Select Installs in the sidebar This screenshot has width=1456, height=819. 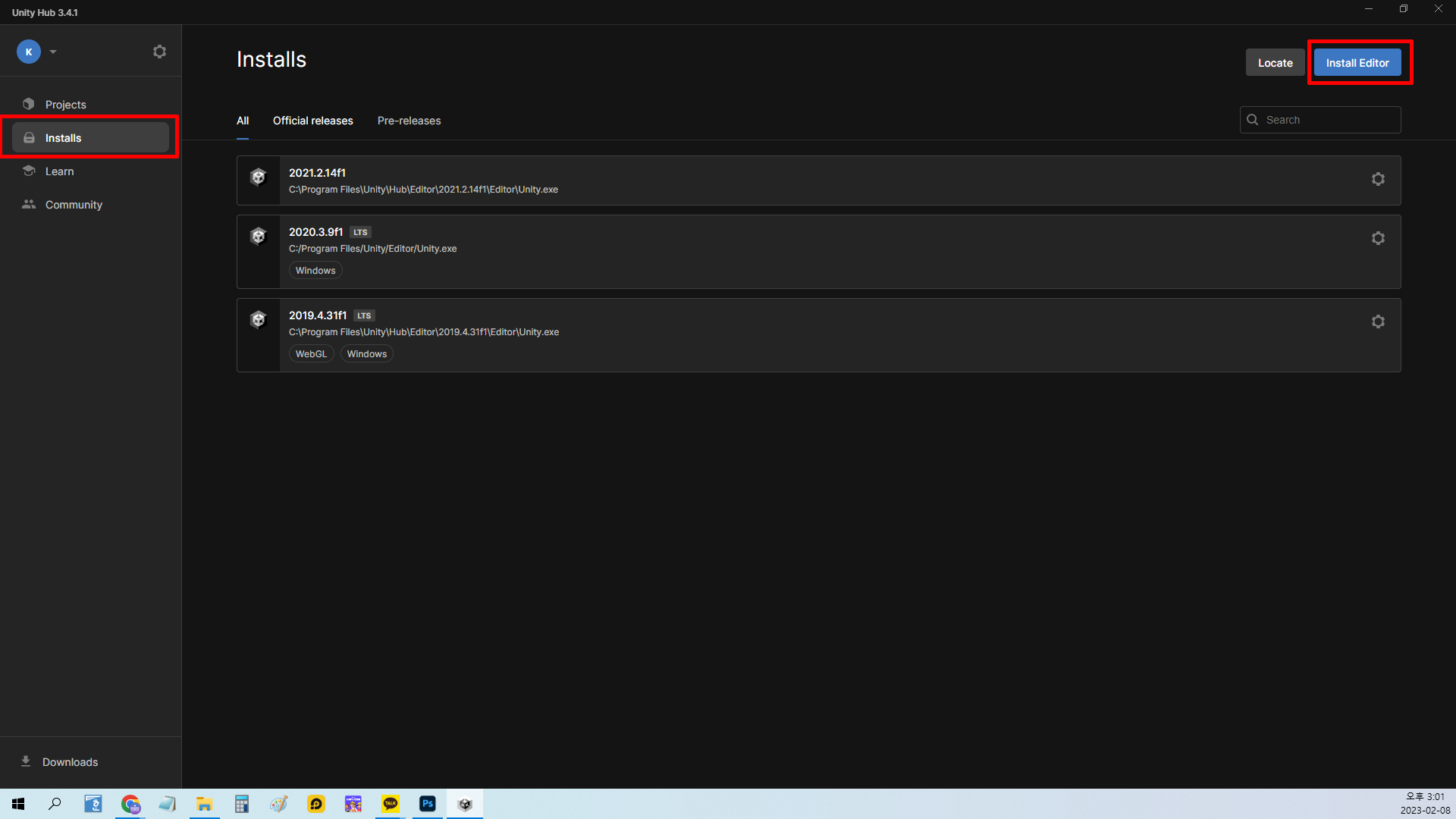(90, 138)
